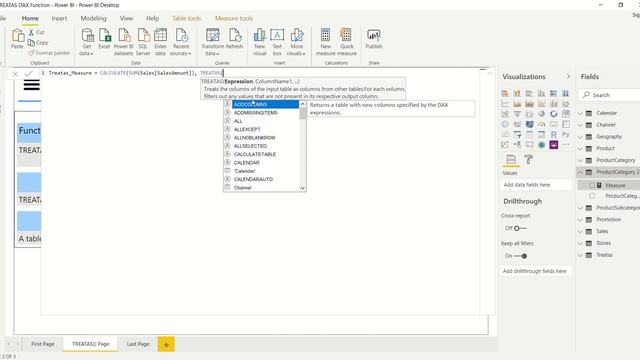
Task: Open More visuals menu
Action: [x=296, y=42]
